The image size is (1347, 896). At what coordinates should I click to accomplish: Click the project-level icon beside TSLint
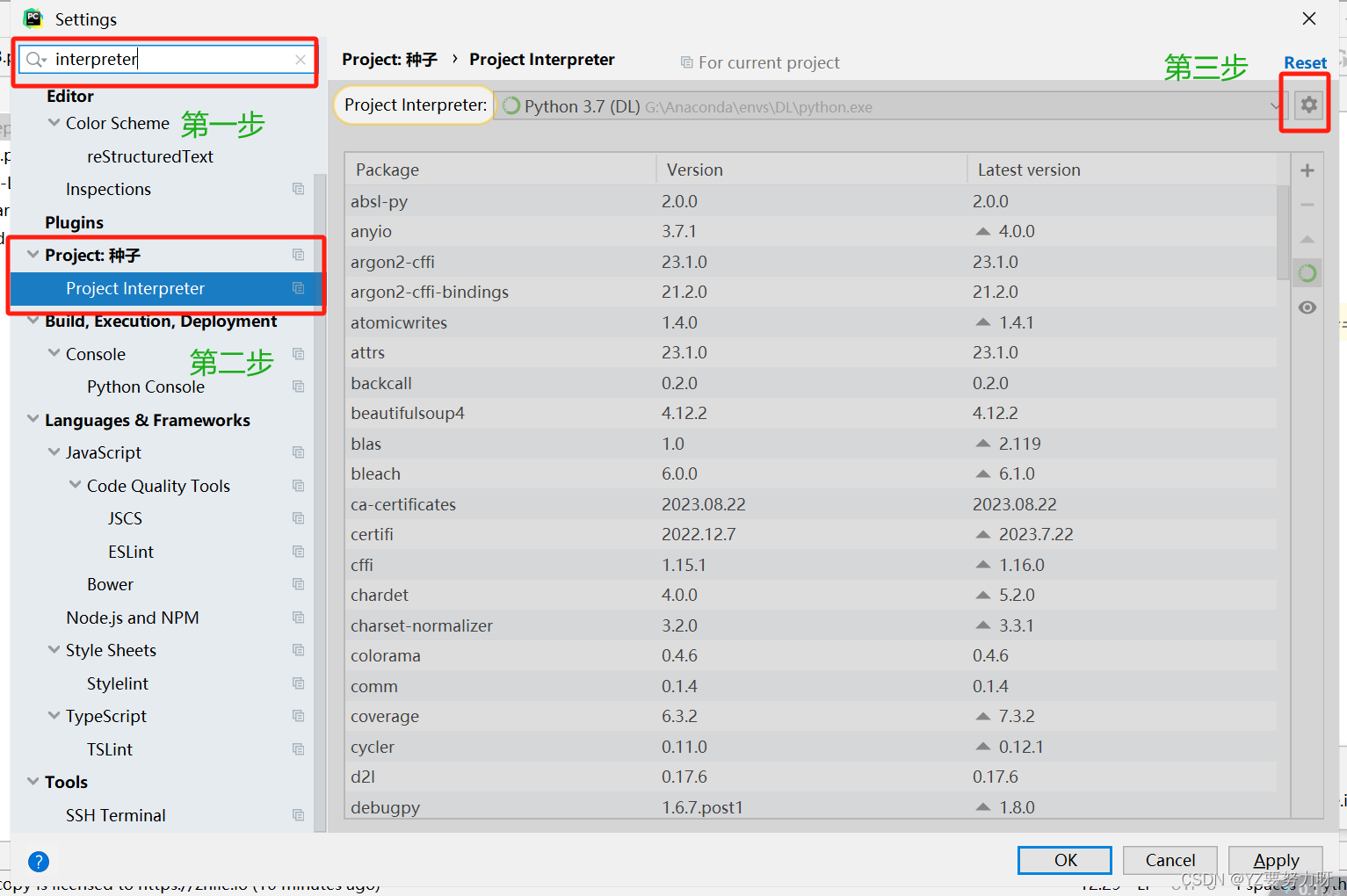(x=299, y=749)
